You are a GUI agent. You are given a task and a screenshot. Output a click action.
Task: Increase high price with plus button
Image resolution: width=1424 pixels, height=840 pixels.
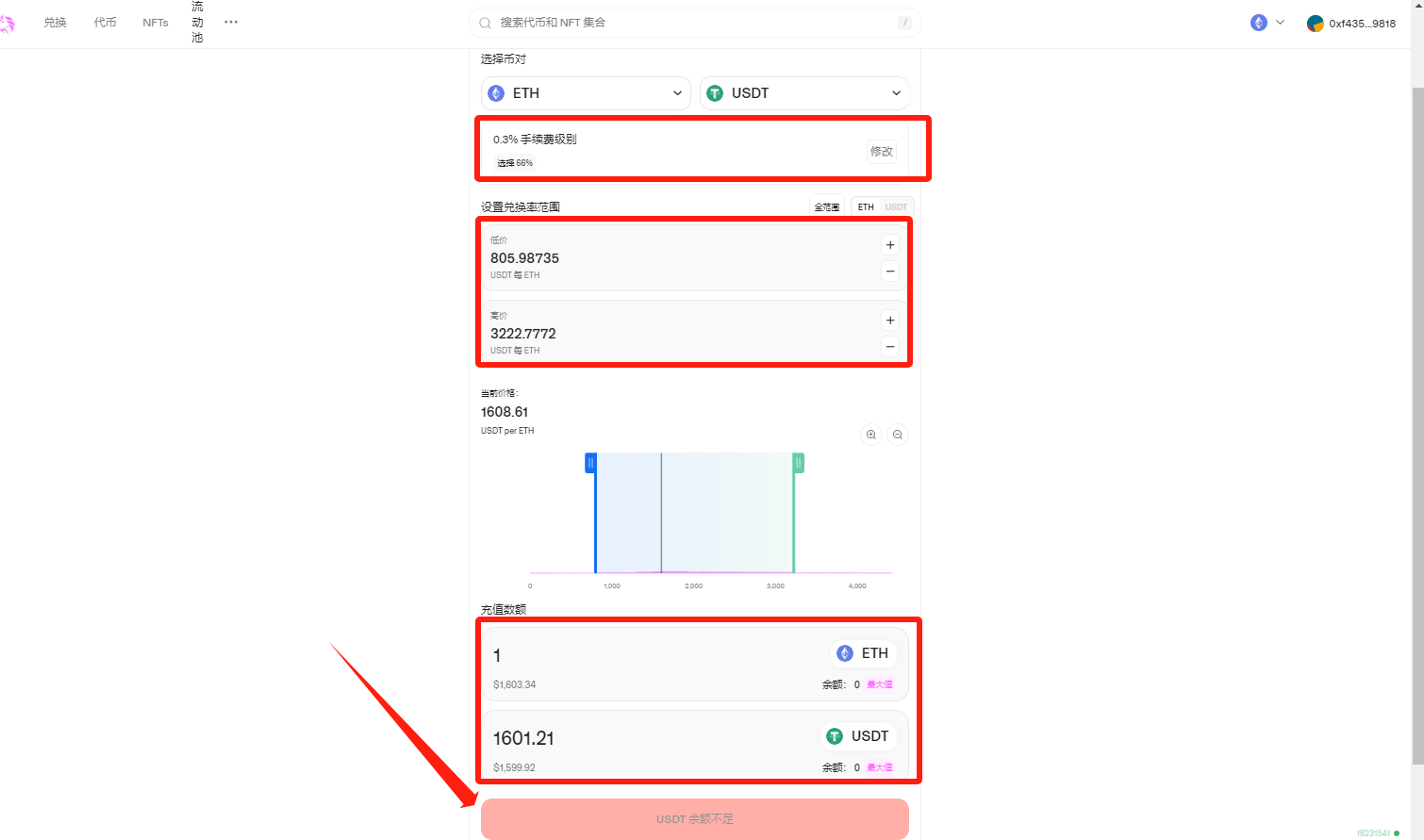coord(890,321)
